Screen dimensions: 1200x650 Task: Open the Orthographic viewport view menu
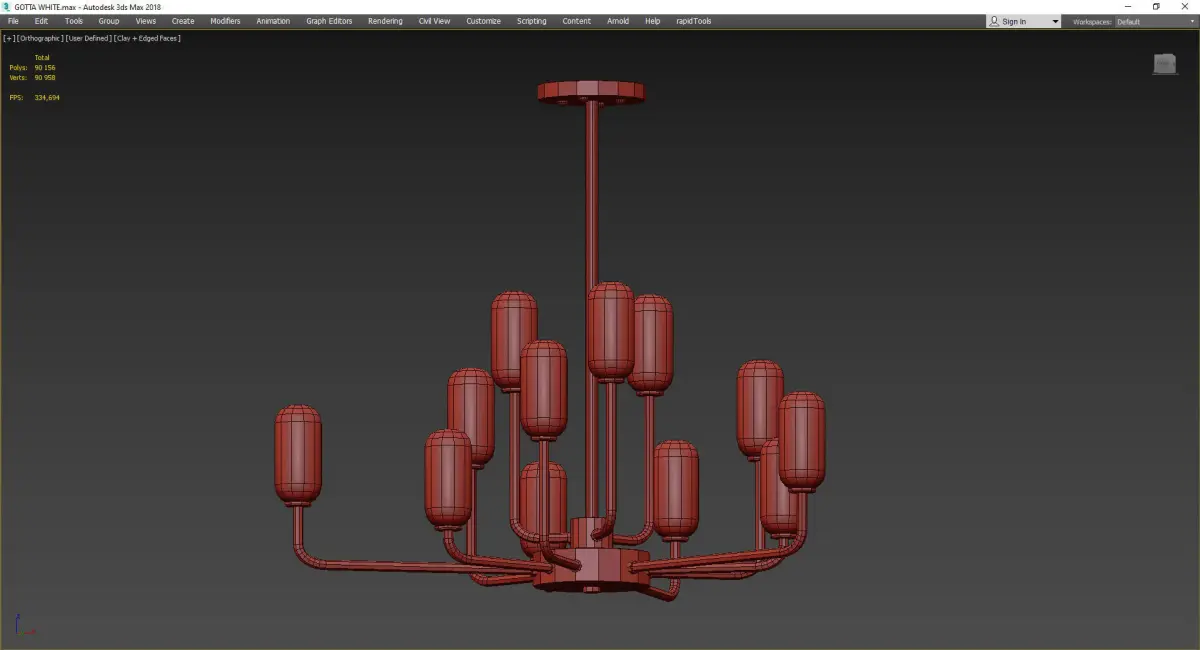40,38
